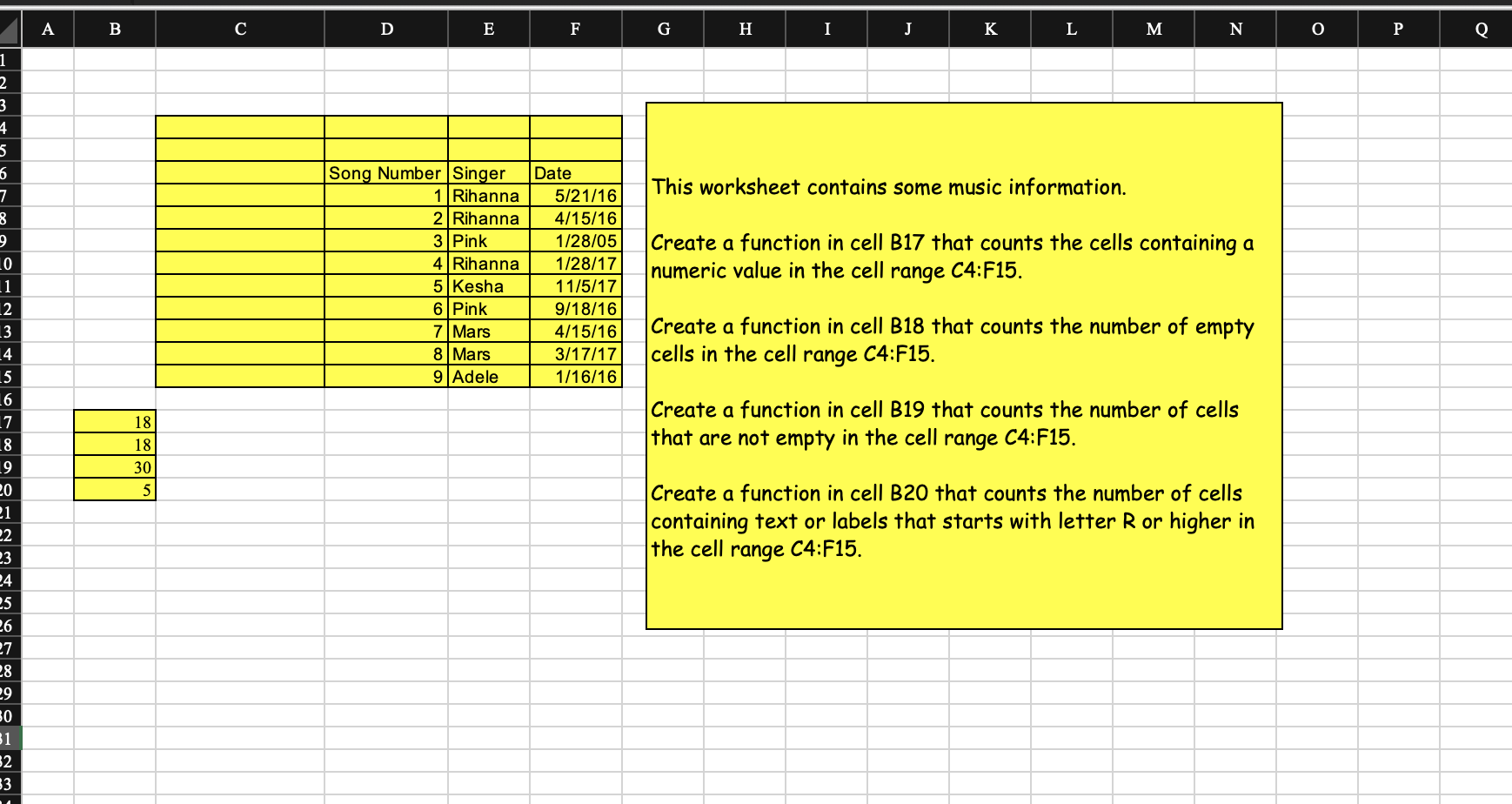Viewport: 1512px width, 804px height.
Task: Click the Rihanna cell for song 2
Action: coord(489,218)
